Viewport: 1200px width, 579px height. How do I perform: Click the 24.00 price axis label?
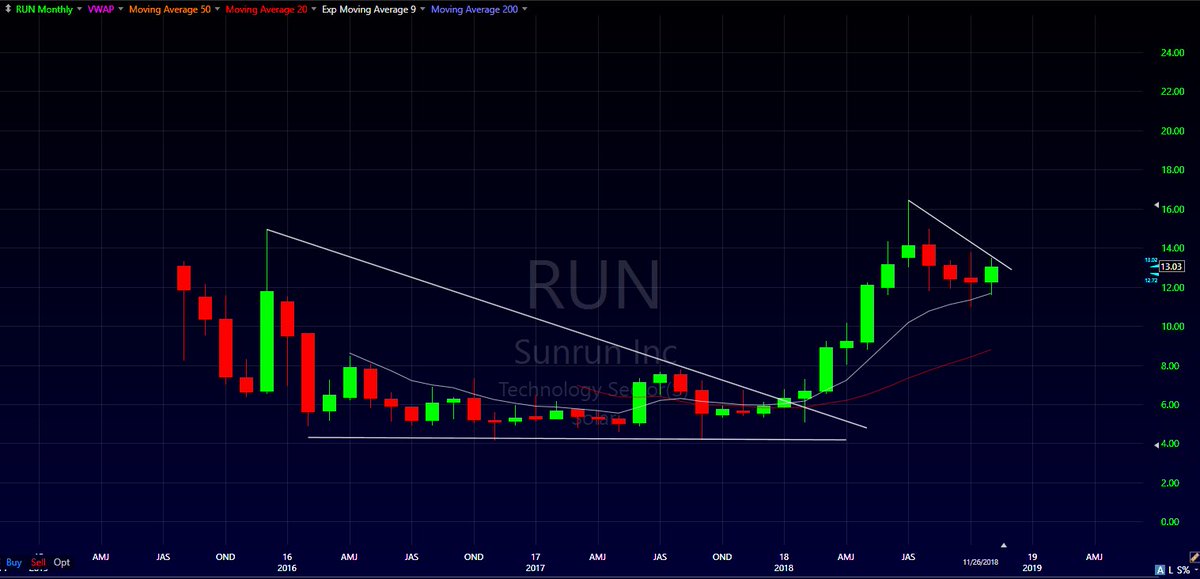pyautogui.click(x=1173, y=53)
